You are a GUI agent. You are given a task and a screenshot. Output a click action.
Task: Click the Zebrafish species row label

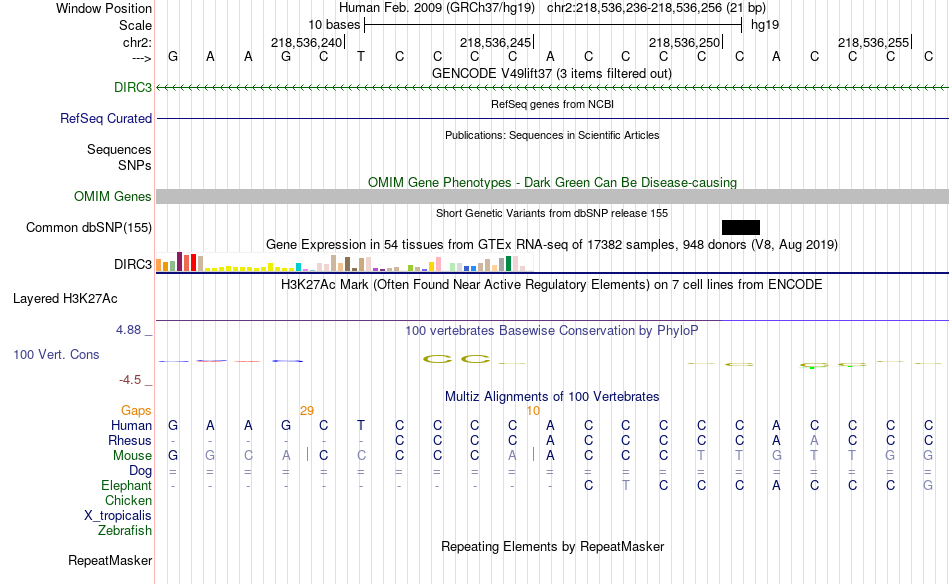coord(125,530)
